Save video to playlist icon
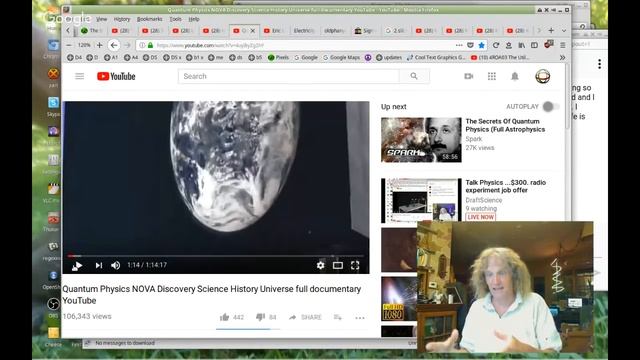The width and height of the screenshot is (640, 360). pyautogui.click(x=338, y=317)
